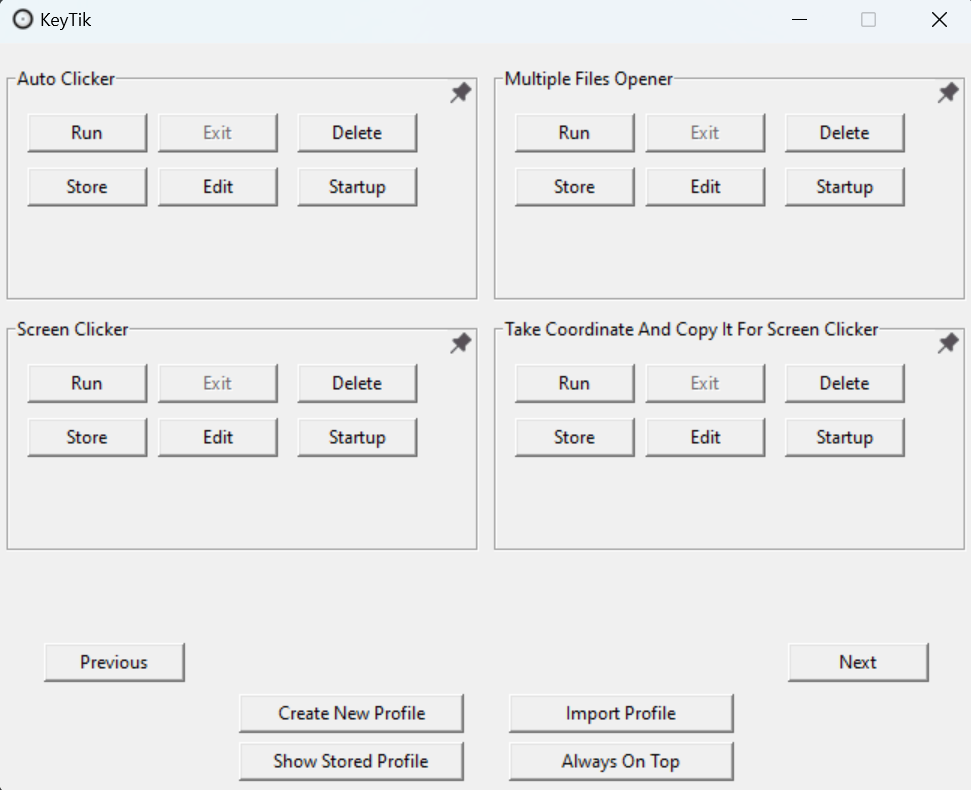Store the Screen Clicker profile
Viewport: 971px width, 790px height.
pyautogui.click(x=87, y=437)
